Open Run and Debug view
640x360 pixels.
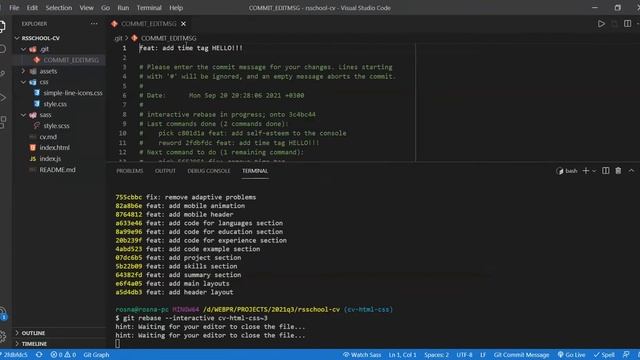click(x=2, y=98)
